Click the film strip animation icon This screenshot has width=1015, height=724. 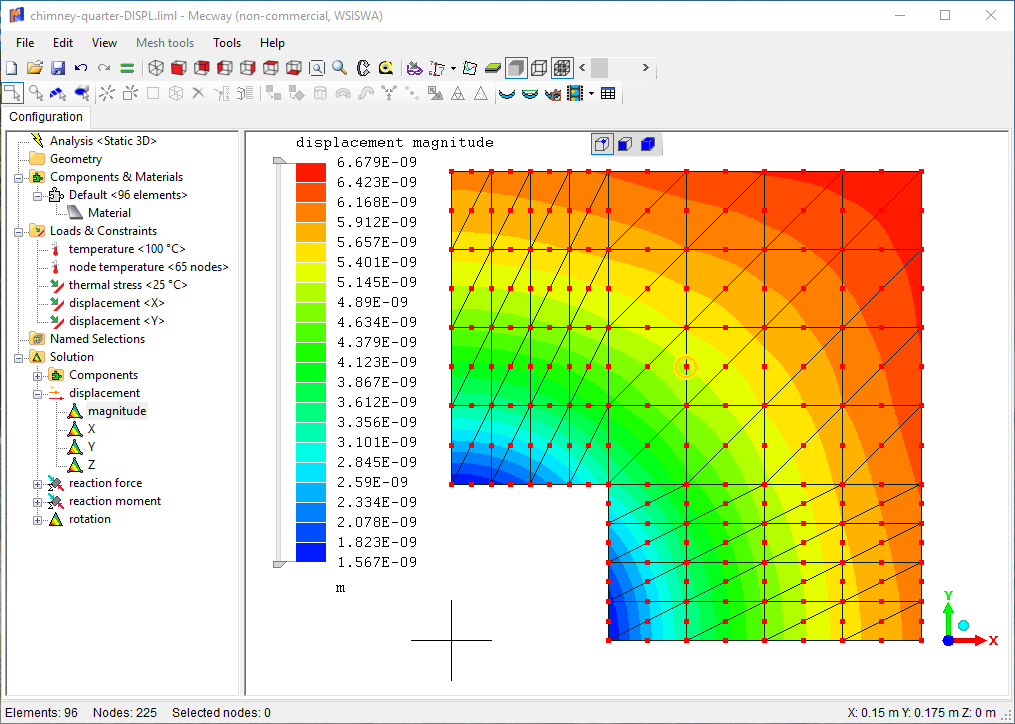coord(575,93)
